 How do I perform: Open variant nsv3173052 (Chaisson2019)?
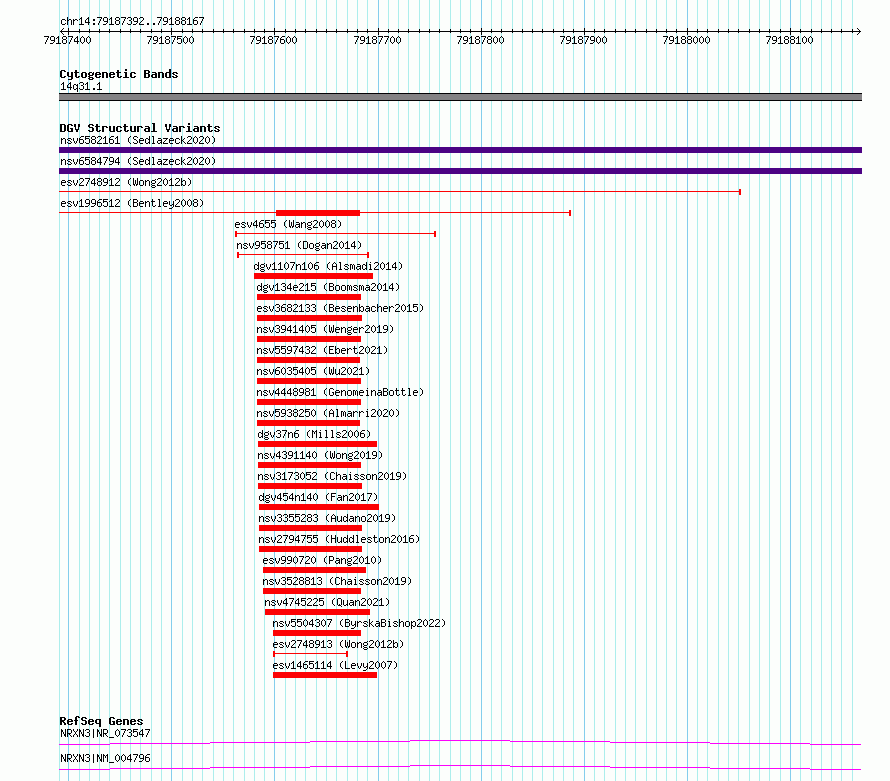[x=332, y=476]
